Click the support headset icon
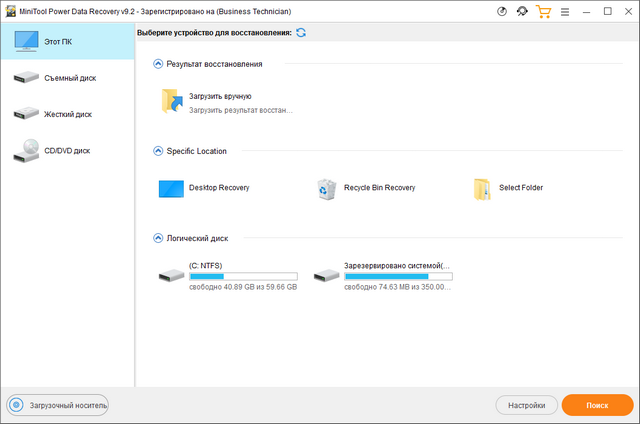Image resolution: width=640 pixels, height=424 pixels. pyautogui.click(x=522, y=11)
